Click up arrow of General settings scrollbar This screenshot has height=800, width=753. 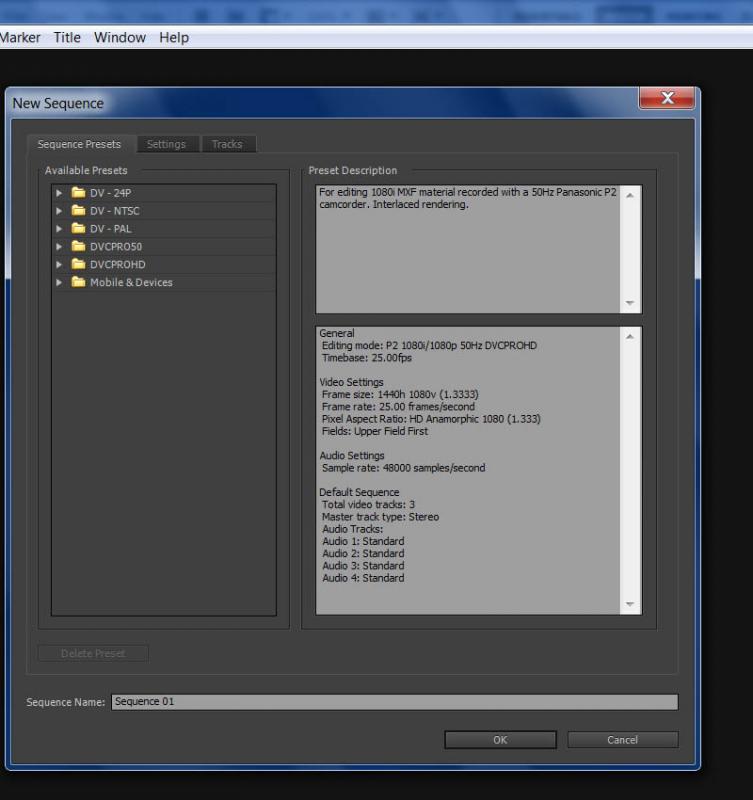[631, 337]
